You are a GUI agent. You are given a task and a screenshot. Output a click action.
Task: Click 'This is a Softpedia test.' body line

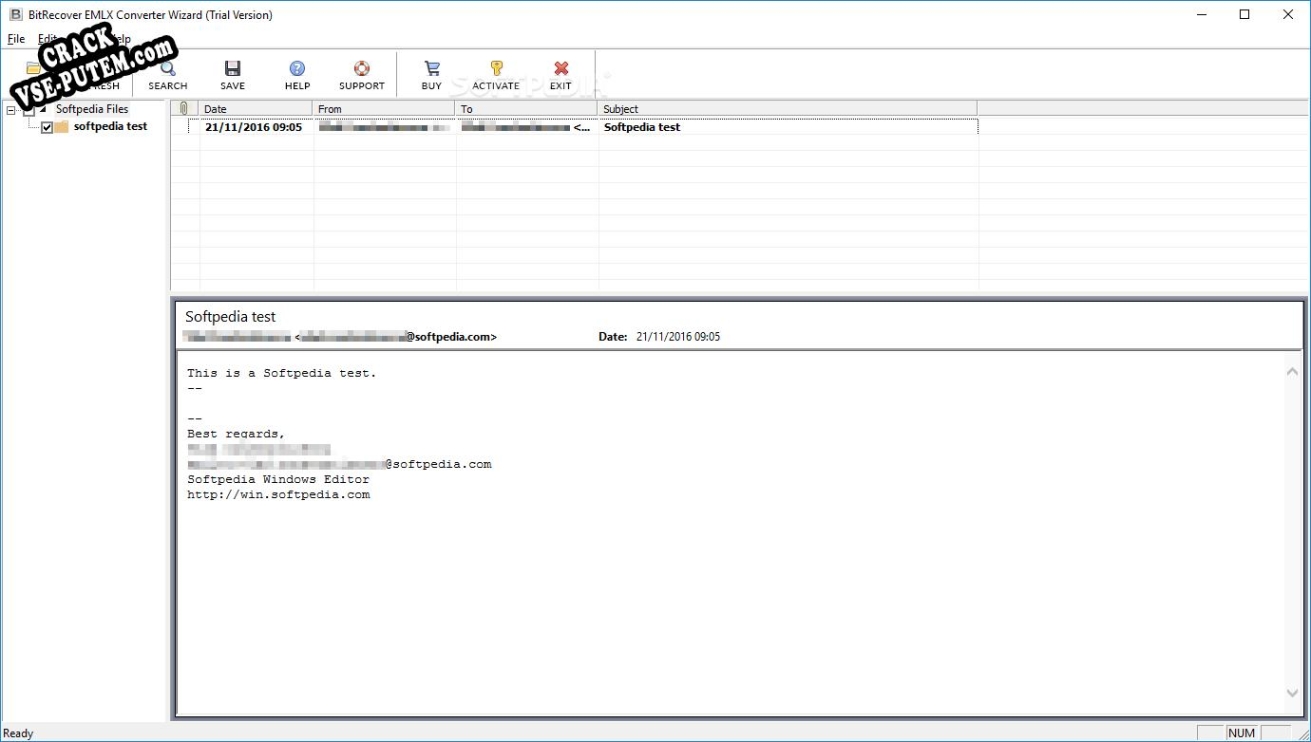(x=282, y=373)
